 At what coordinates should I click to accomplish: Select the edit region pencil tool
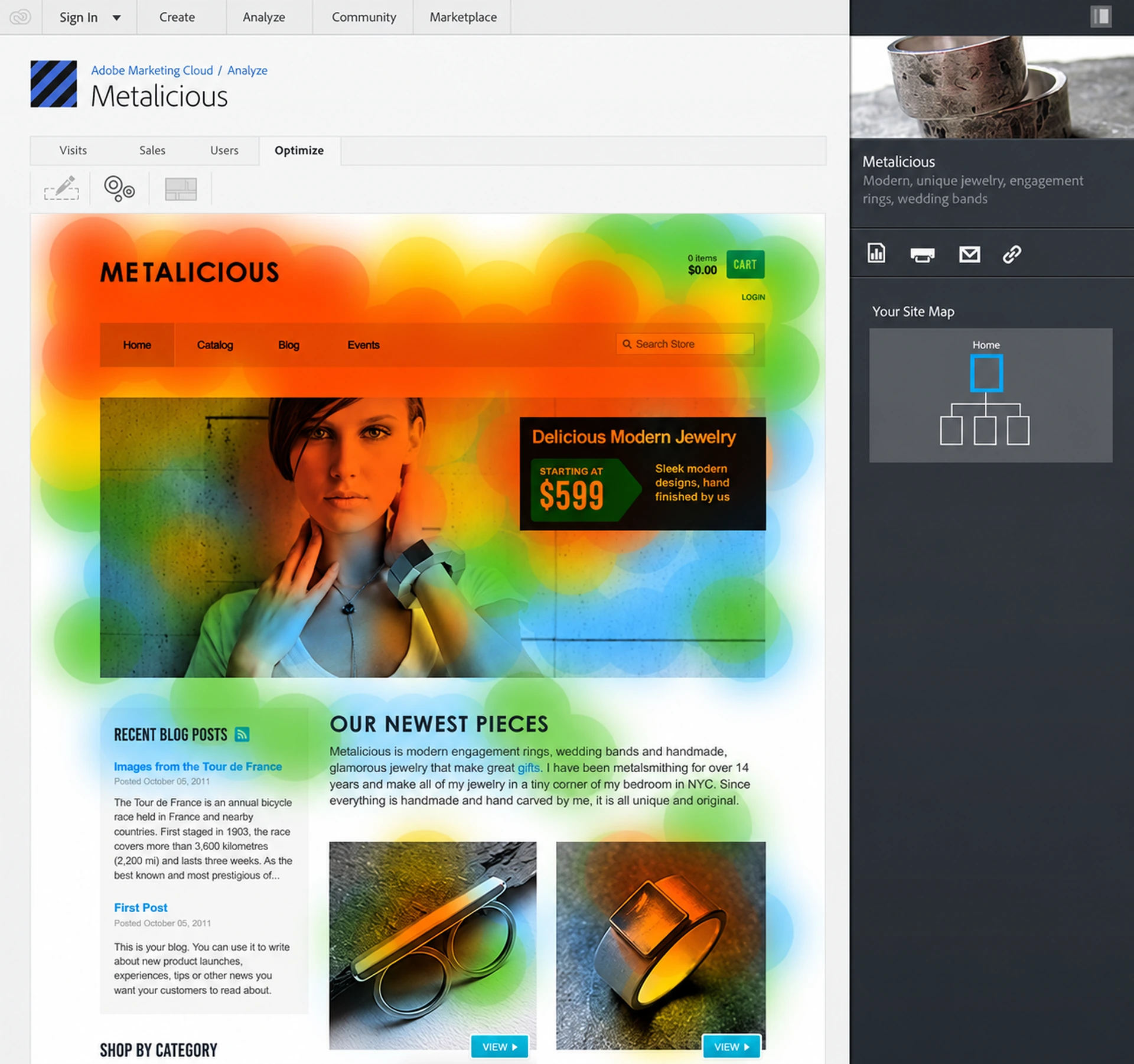[x=61, y=188]
